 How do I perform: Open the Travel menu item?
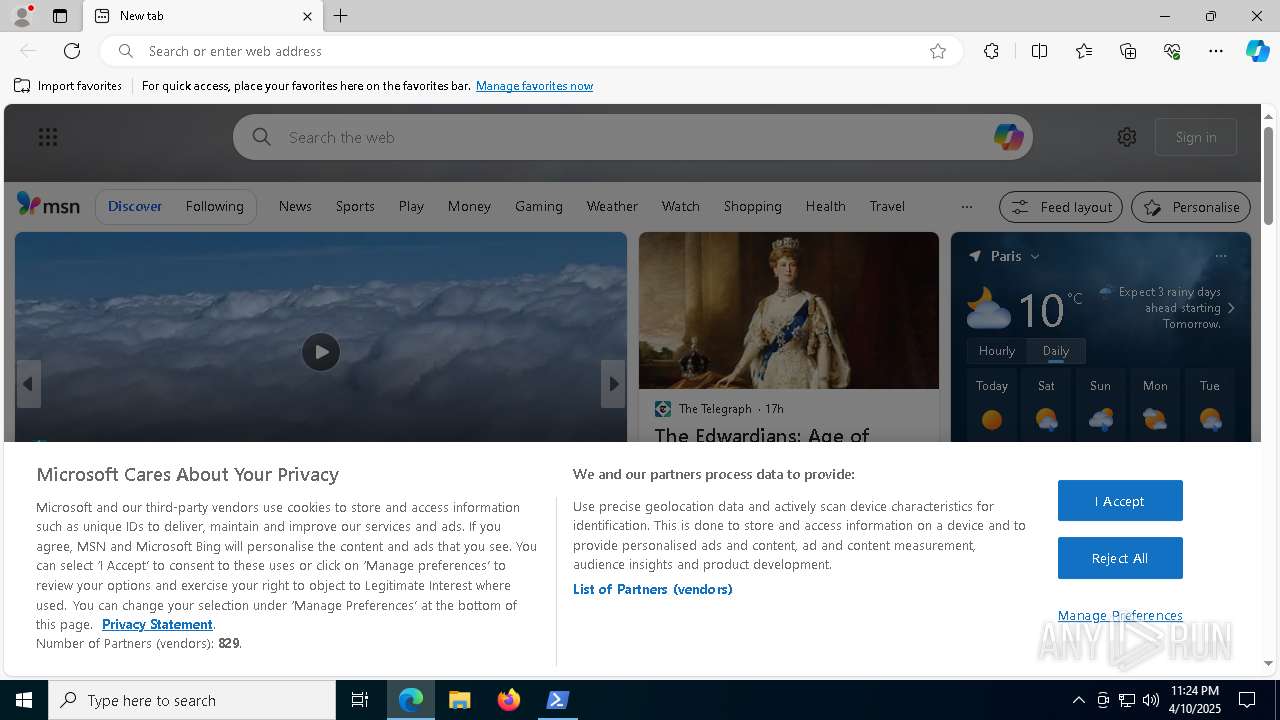click(x=887, y=206)
